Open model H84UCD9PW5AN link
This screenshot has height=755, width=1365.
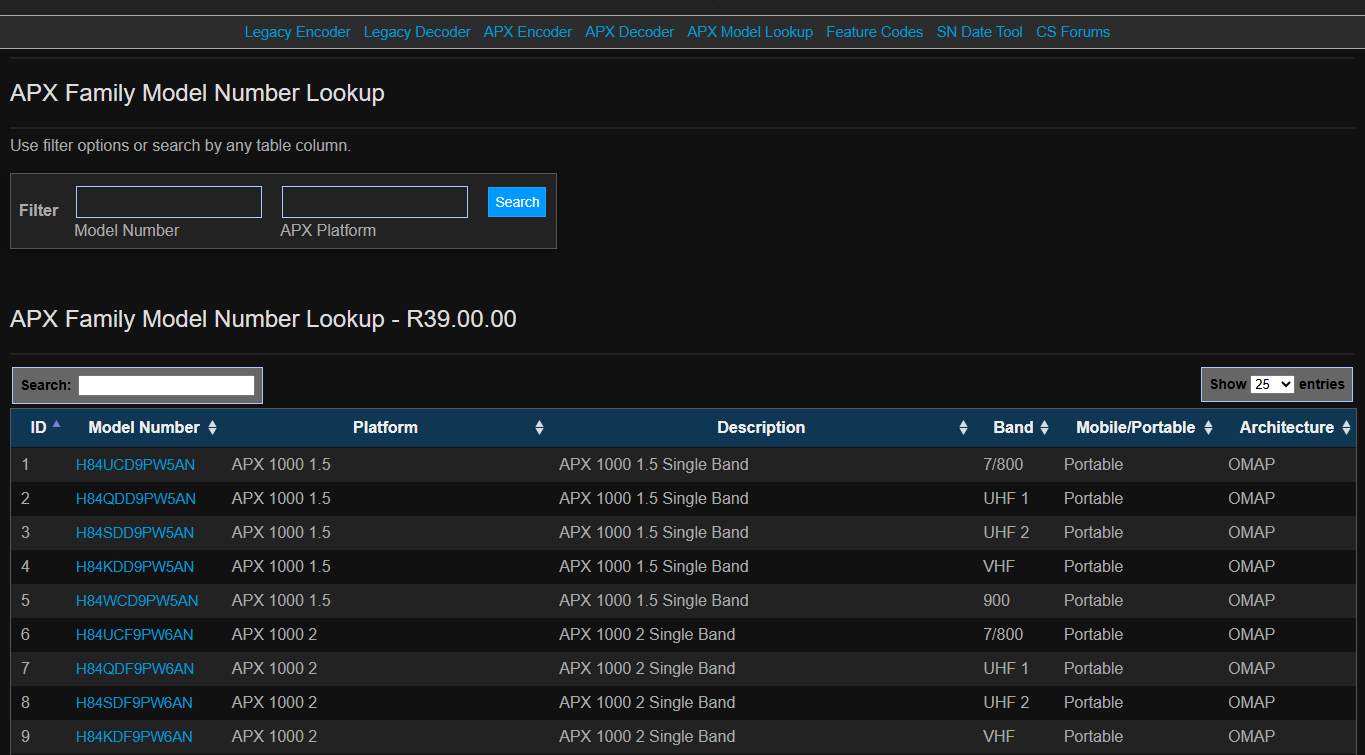coord(136,464)
